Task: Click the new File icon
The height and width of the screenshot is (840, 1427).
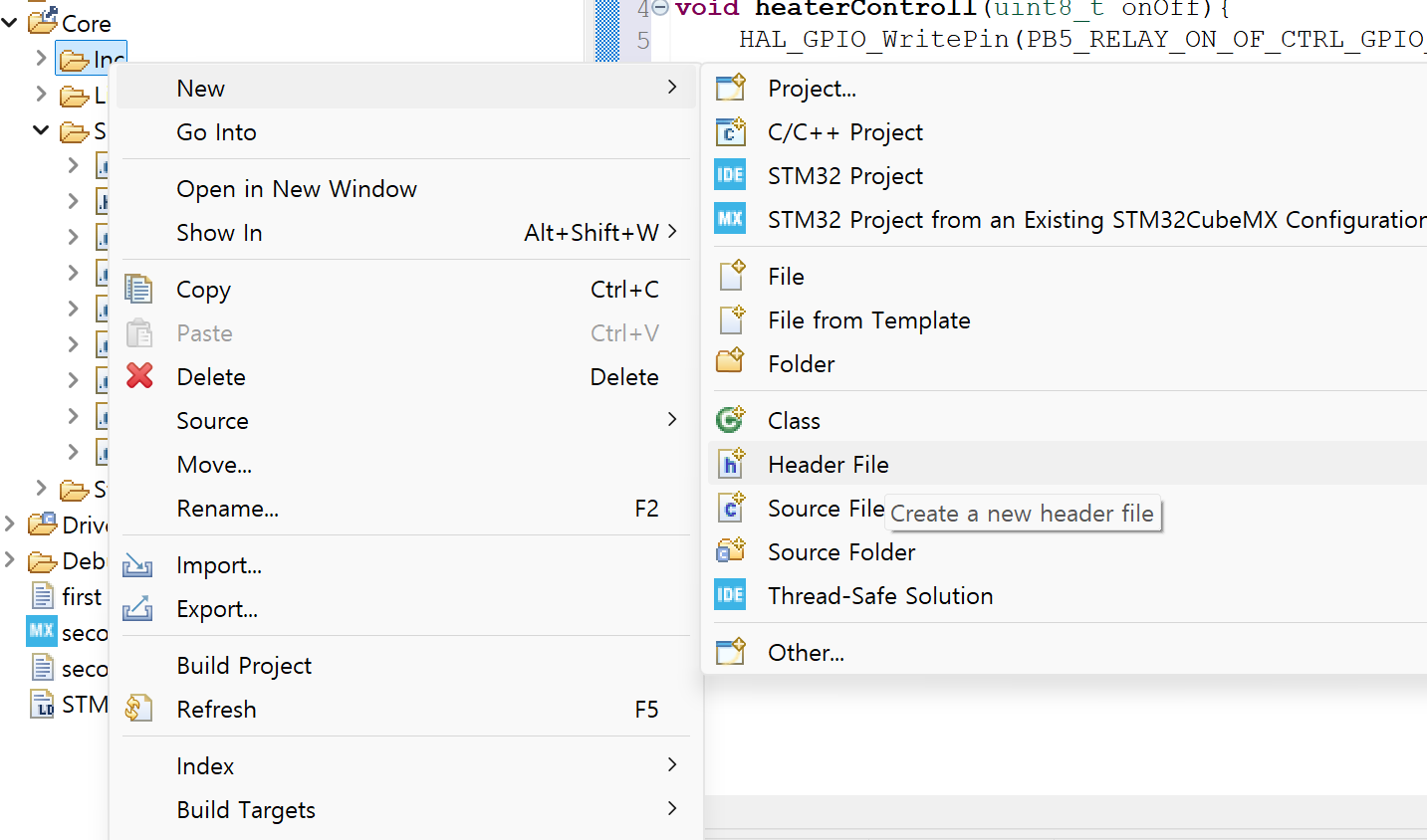Action: point(732,275)
